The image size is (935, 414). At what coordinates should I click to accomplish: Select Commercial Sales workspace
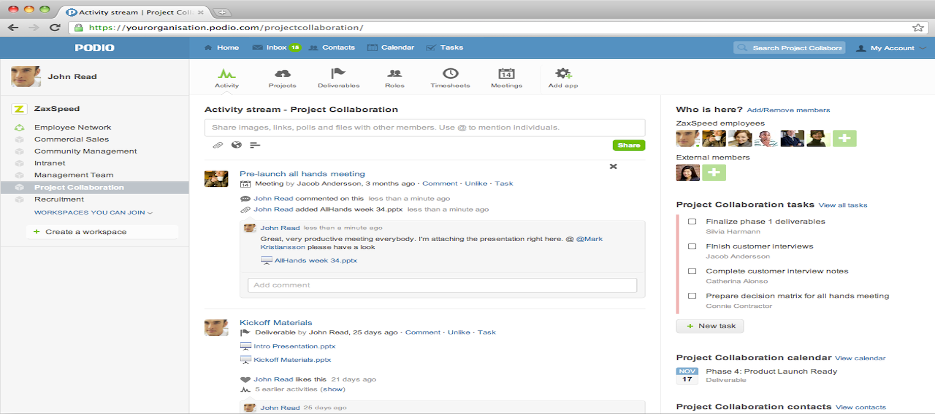tap(72, 139)
